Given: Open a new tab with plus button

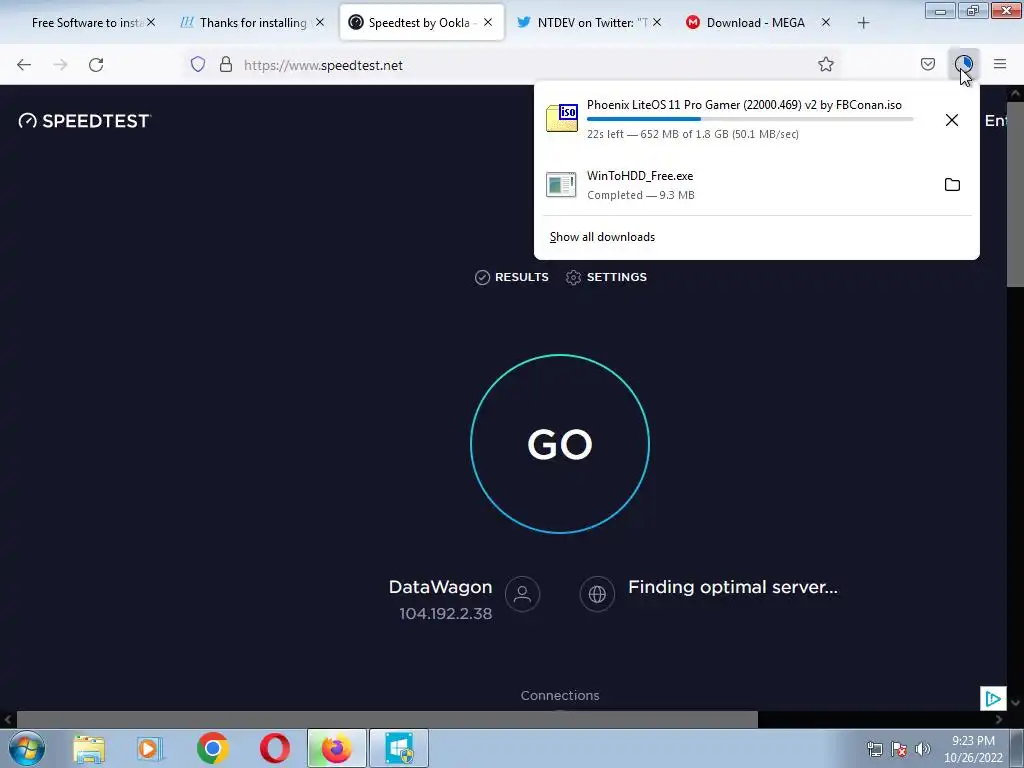Looking at the screenshot, I should (863, 23).
